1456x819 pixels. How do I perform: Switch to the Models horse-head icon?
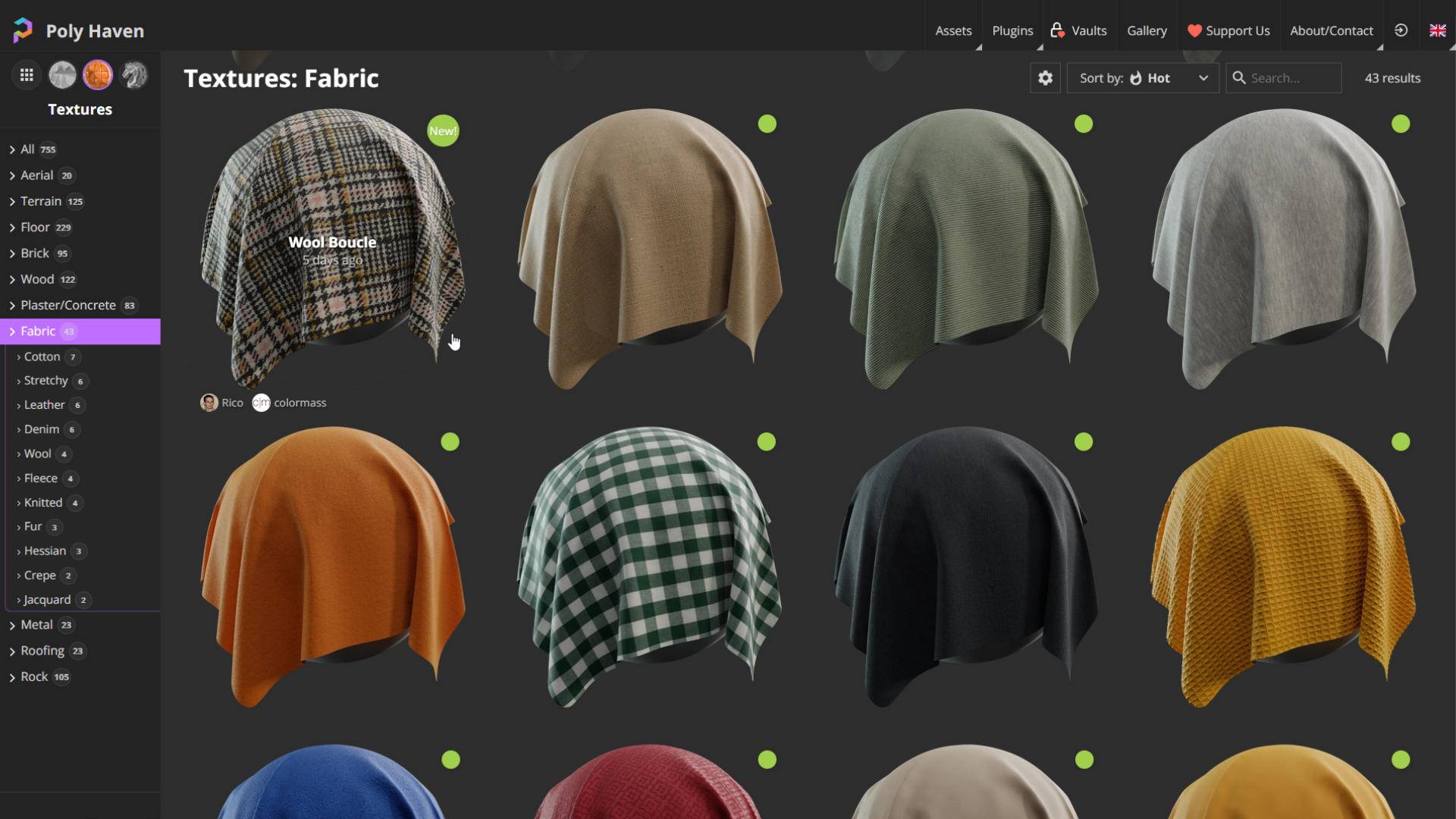point(133,75)
